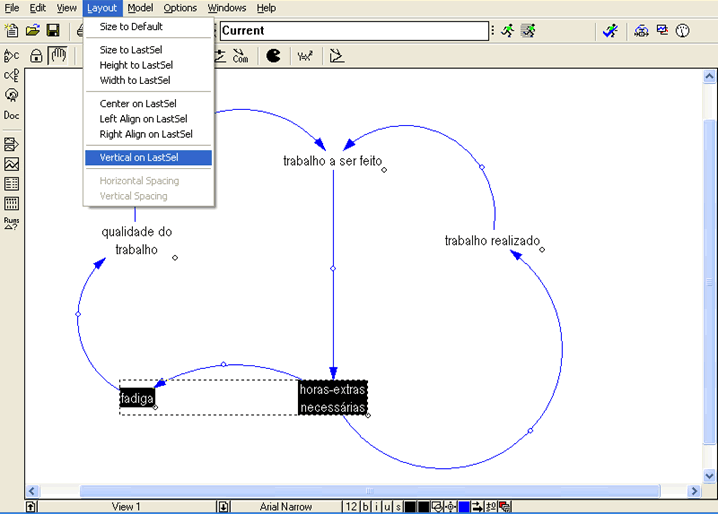Select Size to Default option
The image size is (719, 515).
tap(131, 27)
